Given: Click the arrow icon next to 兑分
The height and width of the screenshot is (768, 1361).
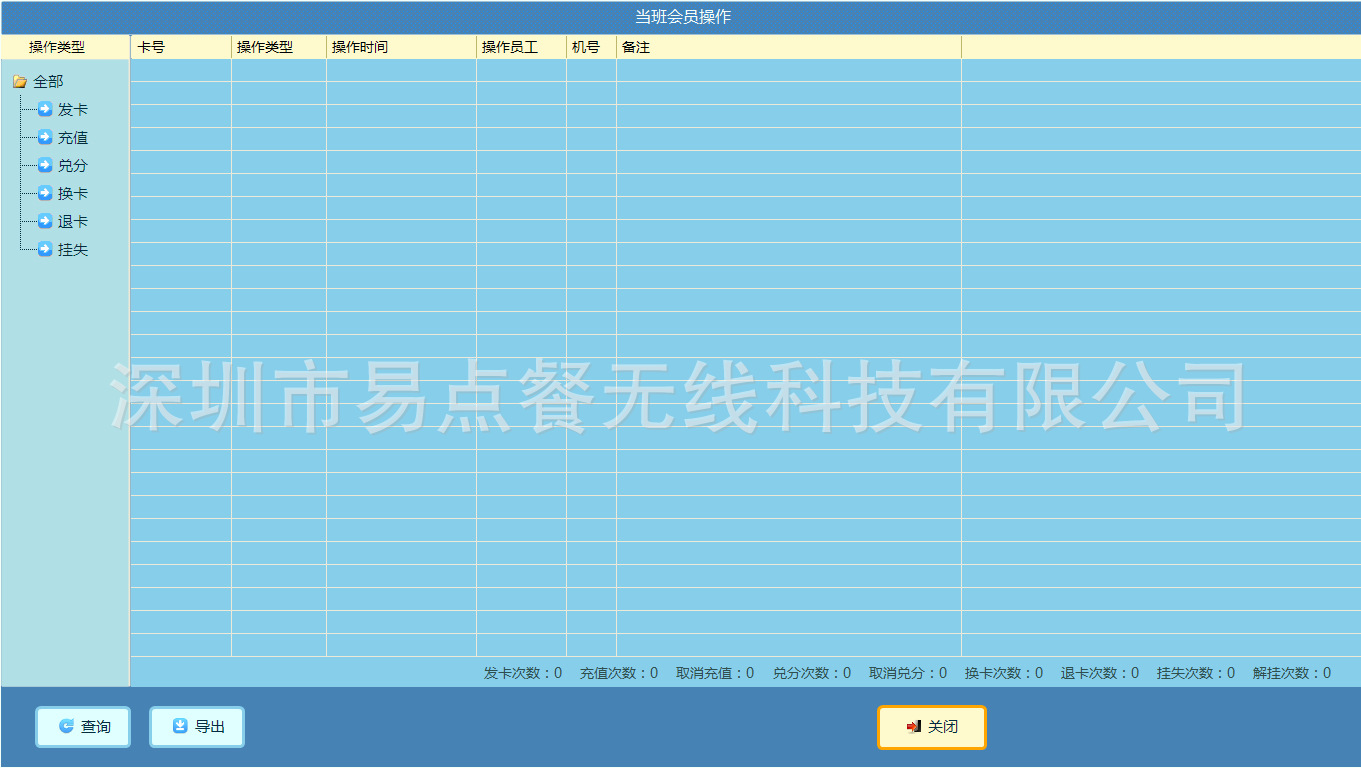Looking at the screenshot, I should point(45,165).
